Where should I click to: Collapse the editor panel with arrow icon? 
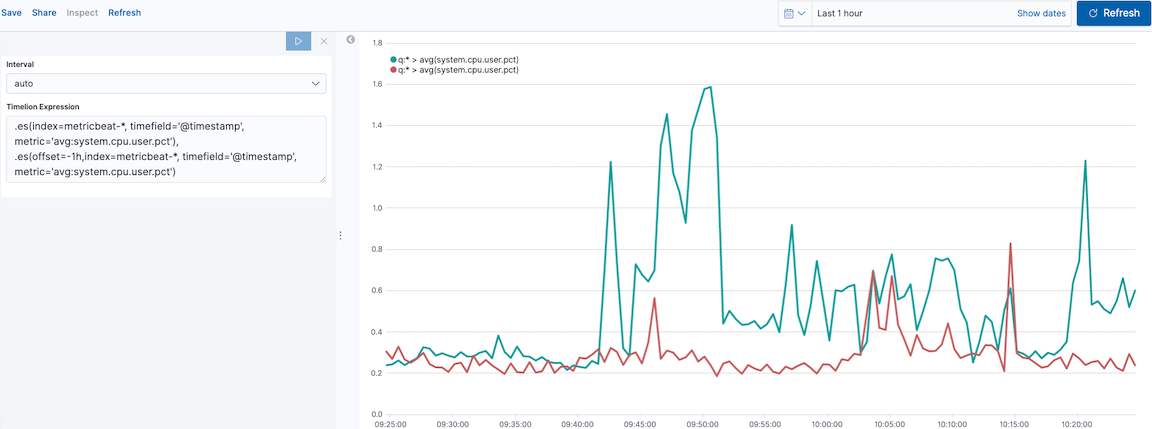tap(351, 40)
